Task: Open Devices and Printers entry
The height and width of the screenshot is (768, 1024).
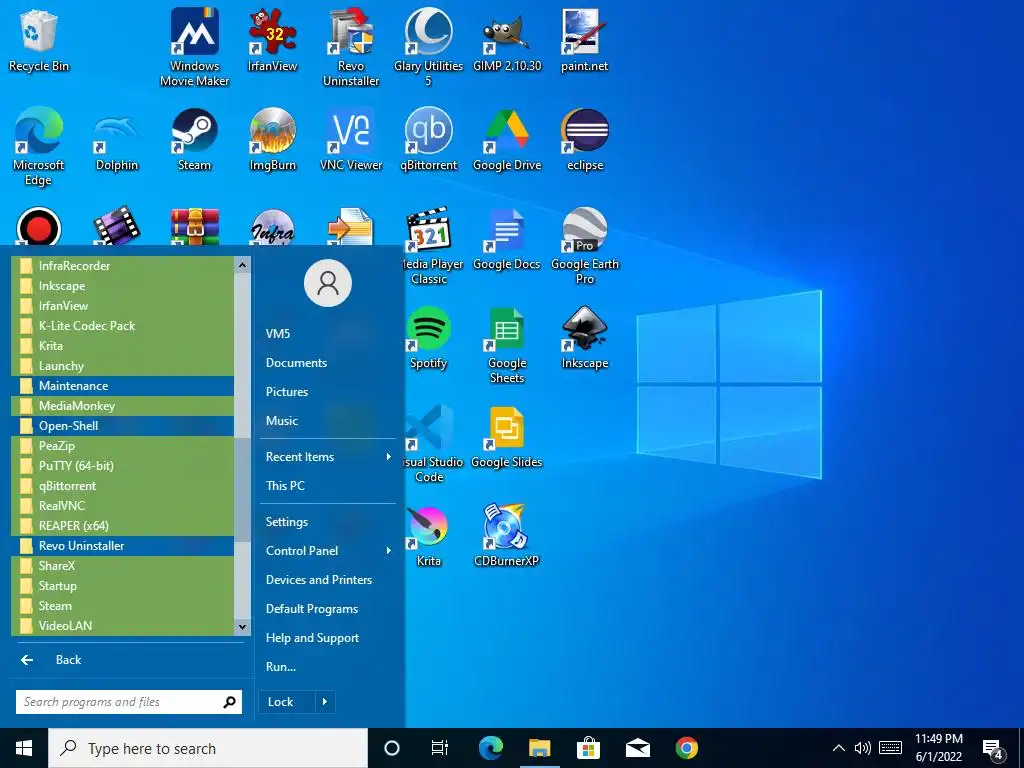Action: coord(319,579)
